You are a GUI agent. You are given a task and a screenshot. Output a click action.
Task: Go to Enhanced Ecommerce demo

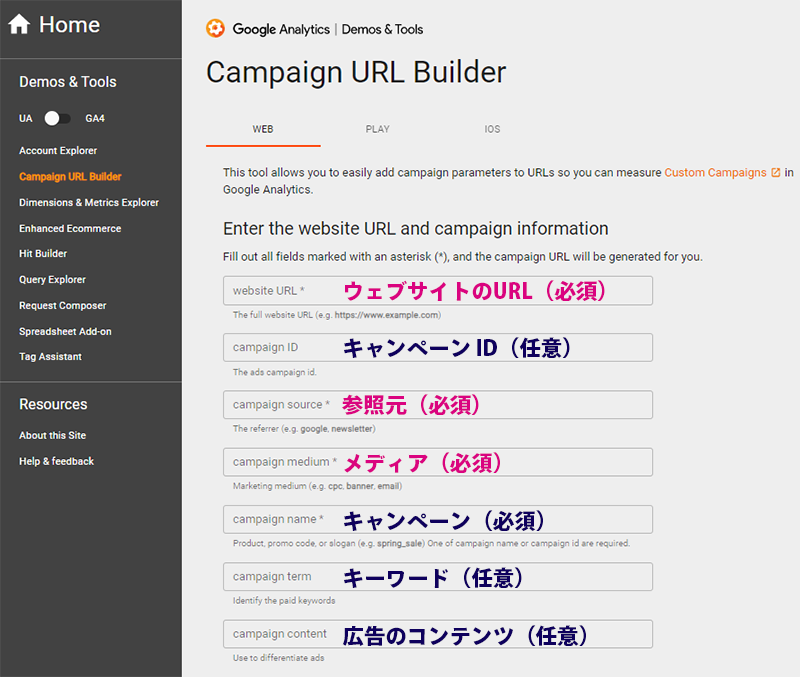click(70, 229)
